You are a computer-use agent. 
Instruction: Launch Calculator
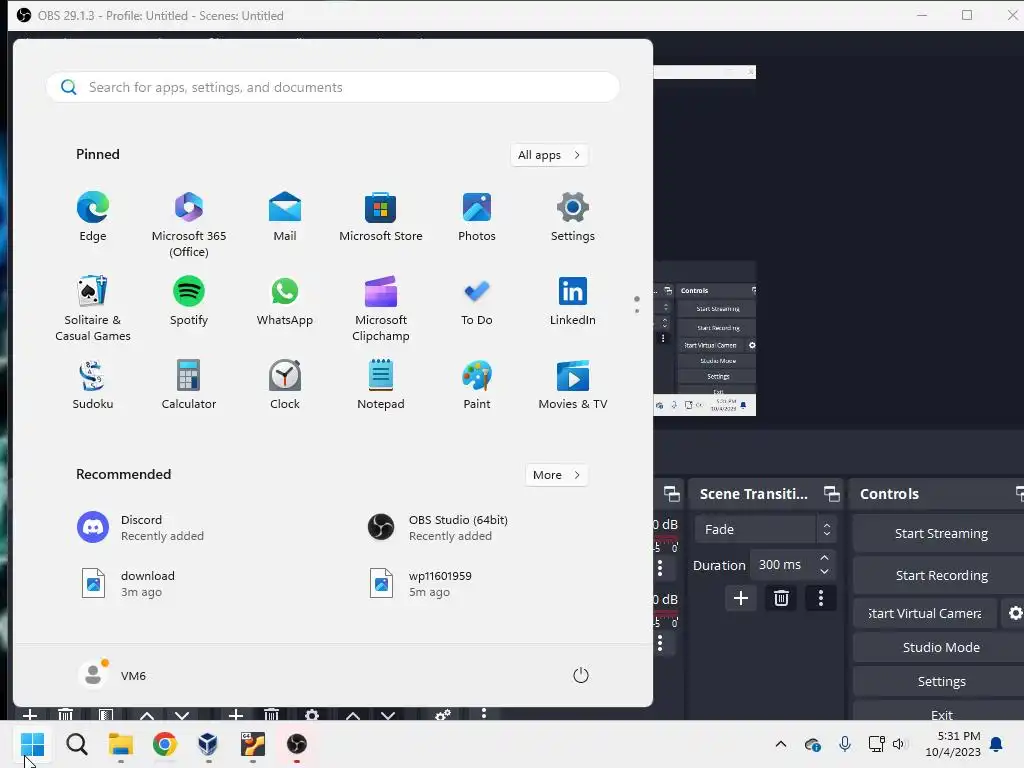pos(189,385)
